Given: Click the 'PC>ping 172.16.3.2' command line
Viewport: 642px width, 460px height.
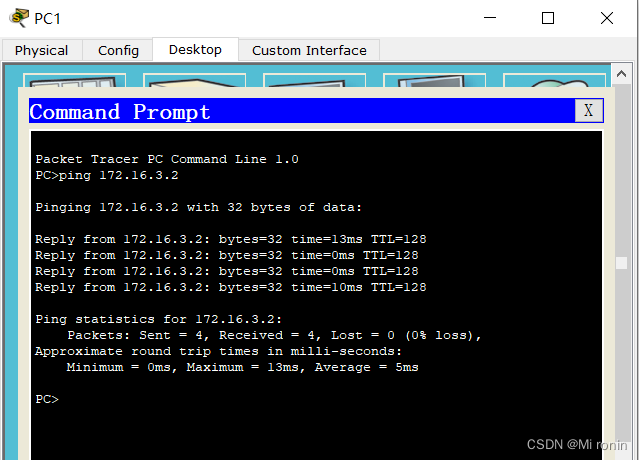Looking at the screenshot, I should pyautogui.click(x=107, y=176).
